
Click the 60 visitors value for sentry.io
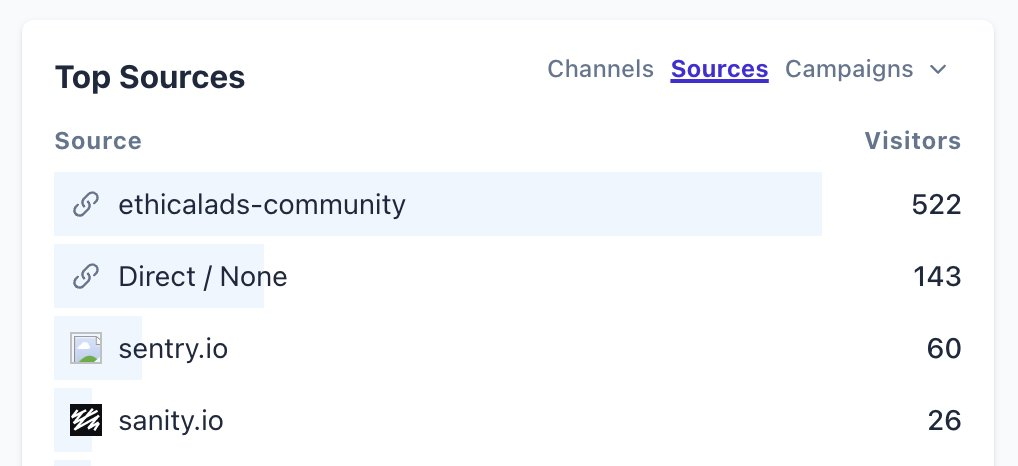[945, 349]
